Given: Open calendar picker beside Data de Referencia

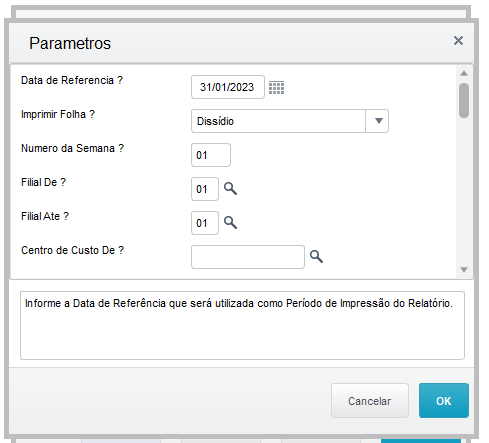Looking at the screenshot, I should (x=276, y=88).
